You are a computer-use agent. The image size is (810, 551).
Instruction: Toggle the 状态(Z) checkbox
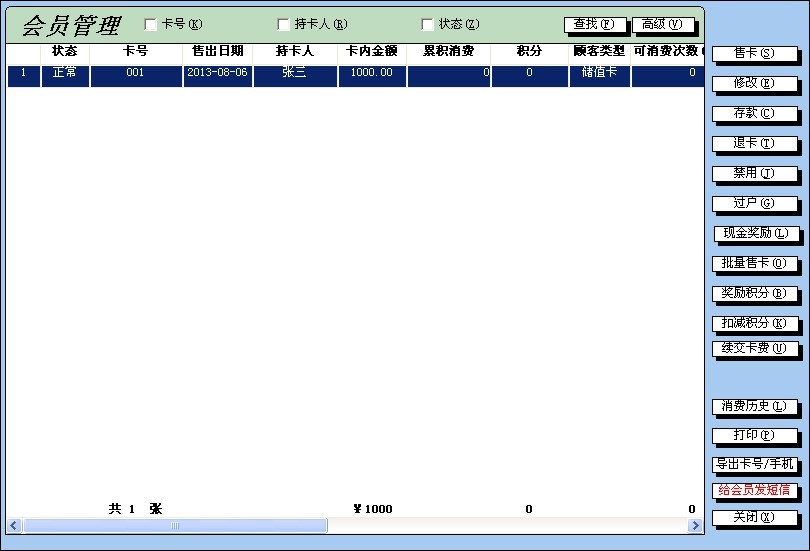pos(427,24)
